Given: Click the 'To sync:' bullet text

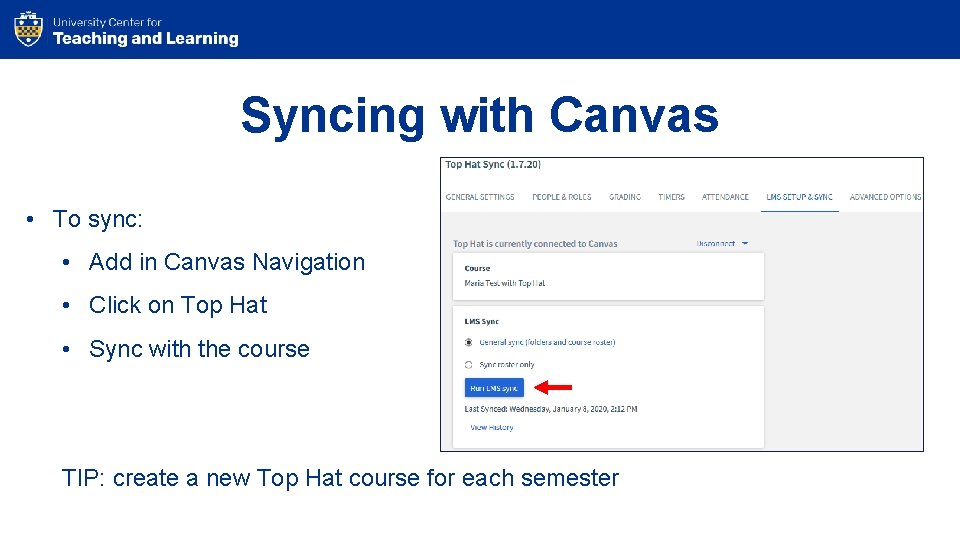Looking at the screenshot, I should [97, 219].
